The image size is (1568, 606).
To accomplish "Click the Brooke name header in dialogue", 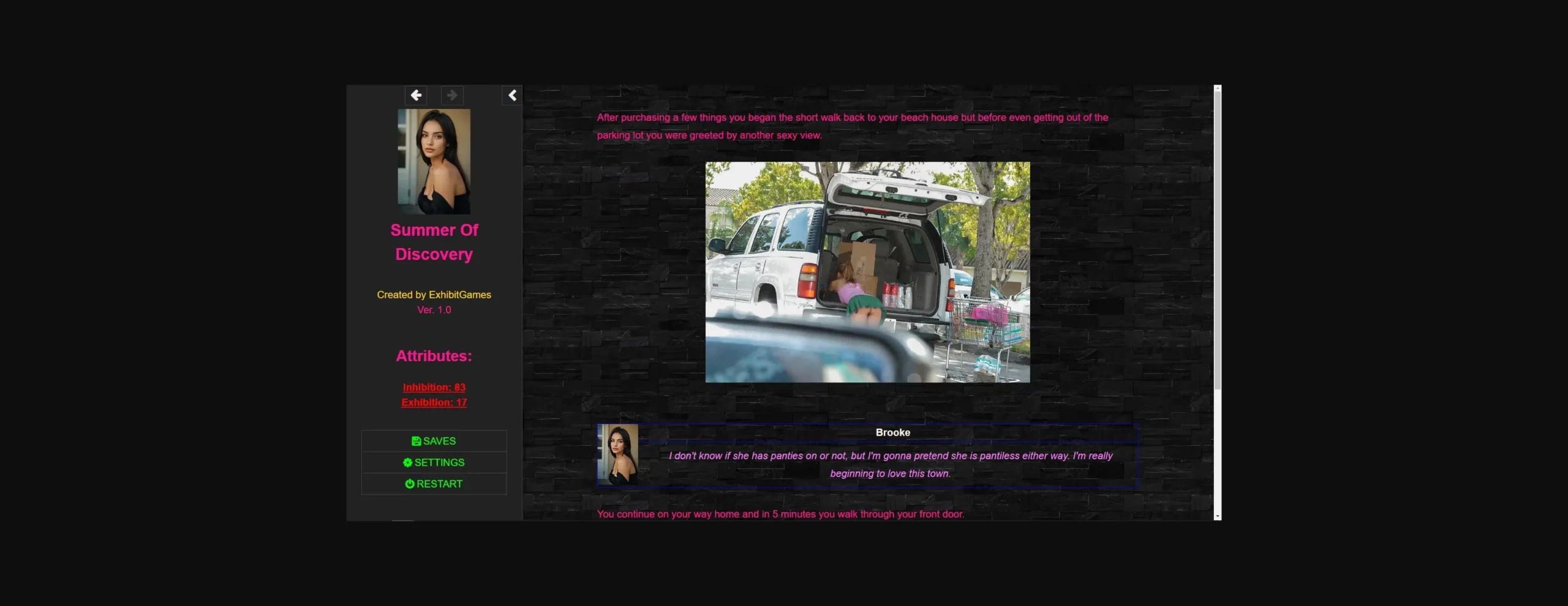I will pyautogui.click(x=892, y=433).
